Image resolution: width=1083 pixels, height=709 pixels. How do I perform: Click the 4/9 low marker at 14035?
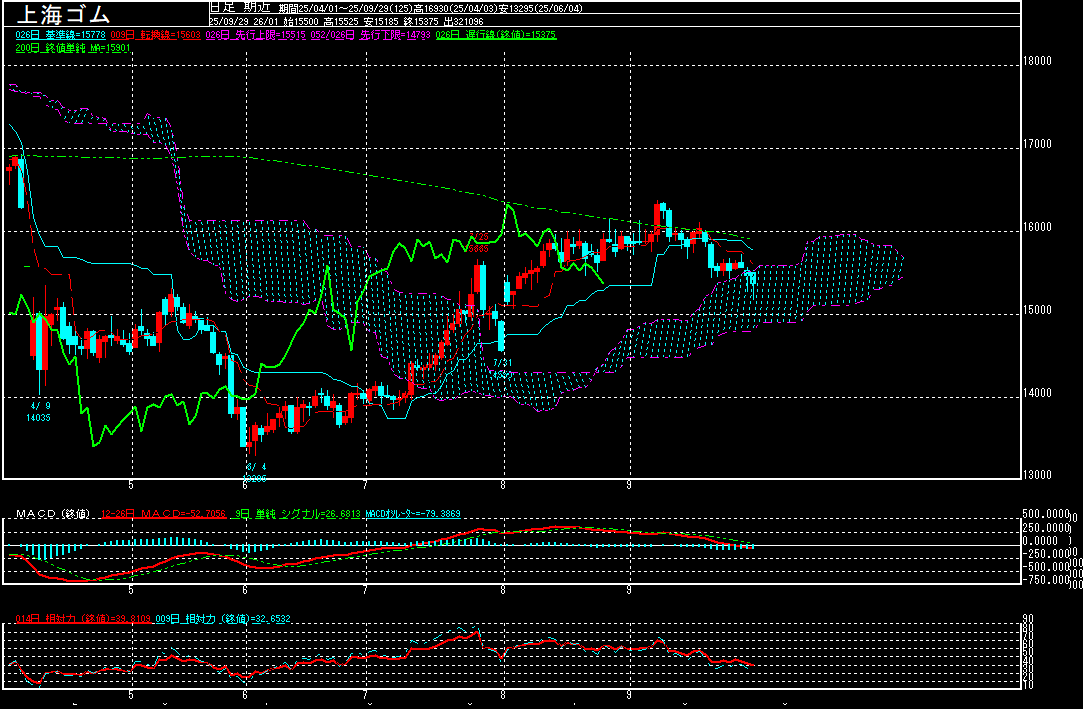pyautogui.click(x=39, y=410)
